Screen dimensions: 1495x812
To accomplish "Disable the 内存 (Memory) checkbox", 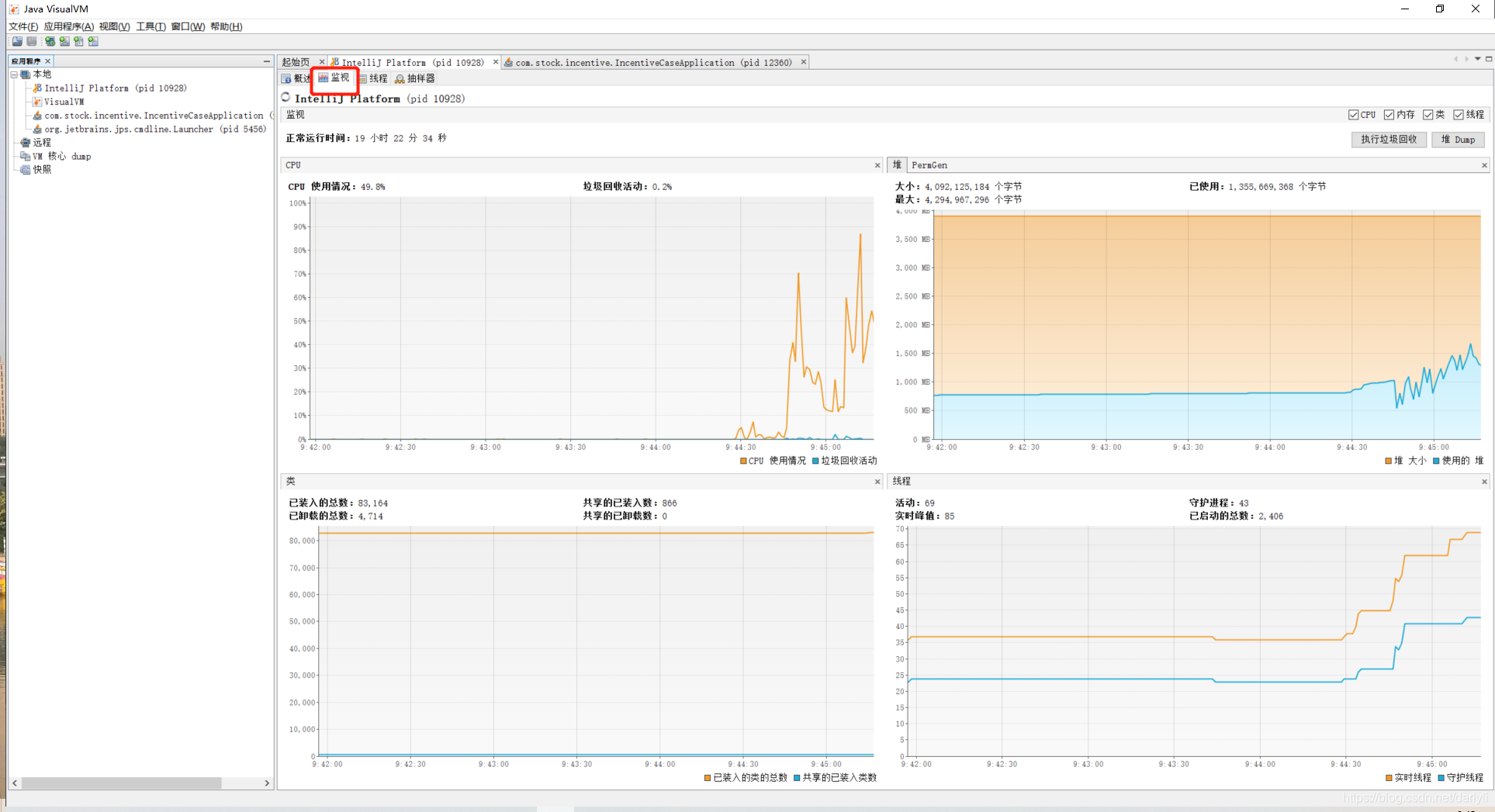I will pos(1388,114).
